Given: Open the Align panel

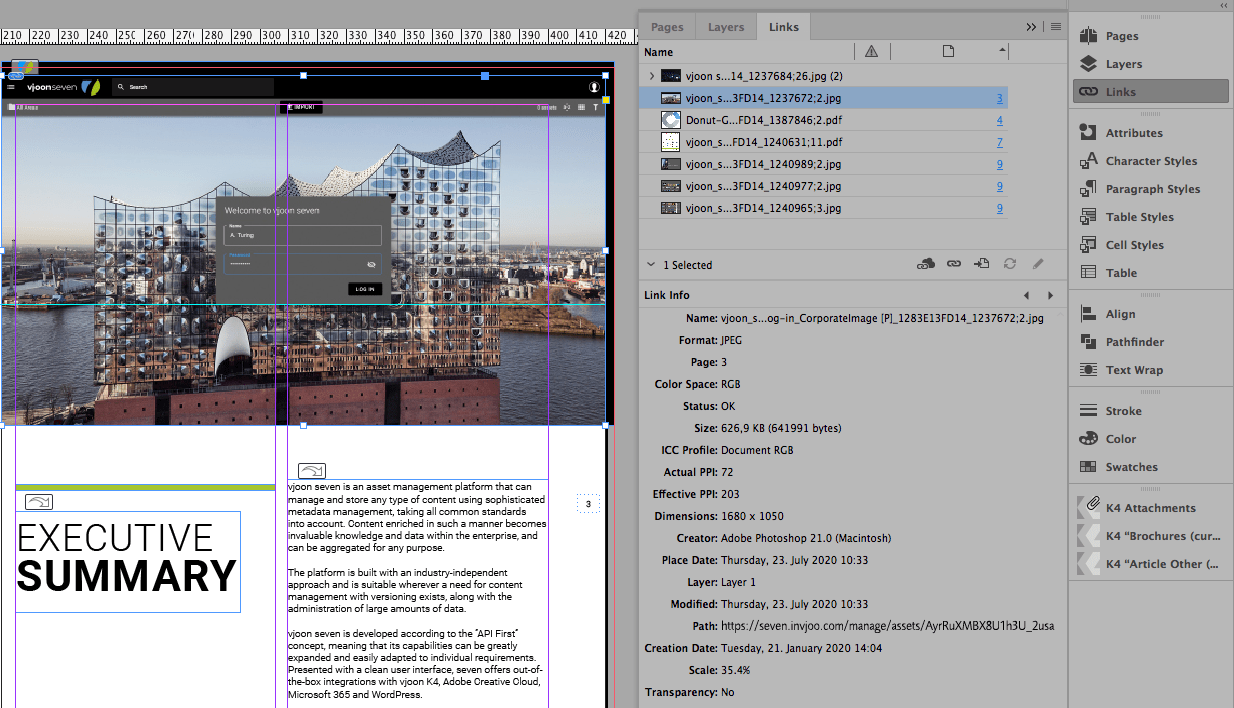Looking at the screenshot, I should pyautogui.click(x=1120, y=314).
